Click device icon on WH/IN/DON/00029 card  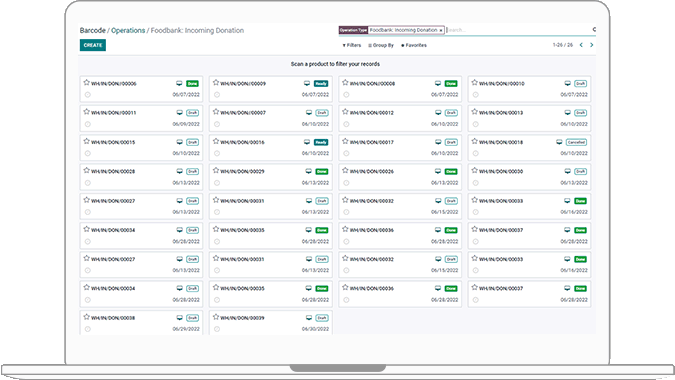309,171
